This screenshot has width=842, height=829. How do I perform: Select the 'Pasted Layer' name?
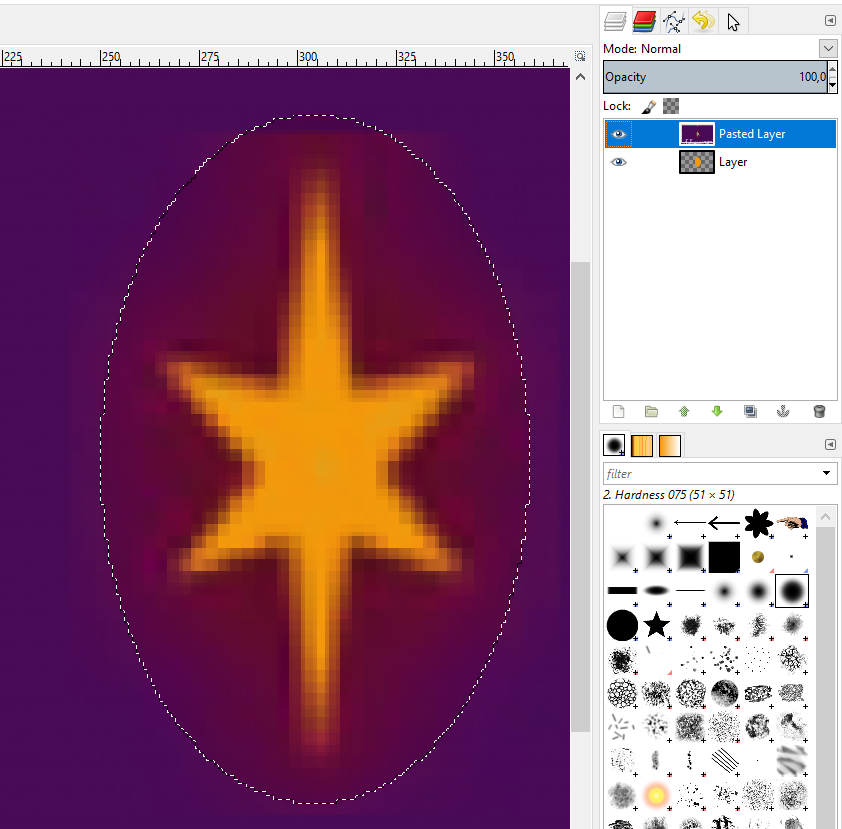(x=752, y=134)
